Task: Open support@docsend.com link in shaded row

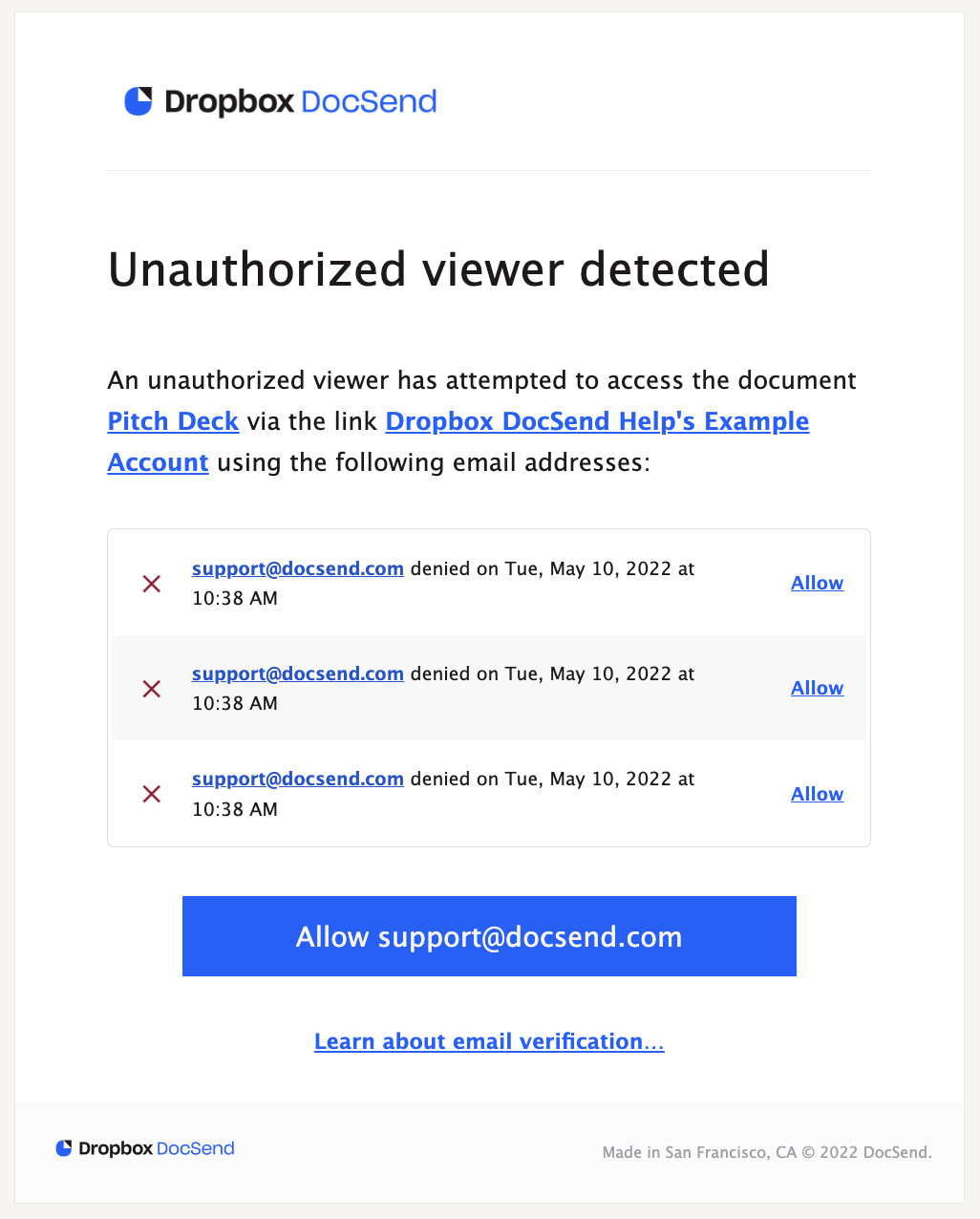Action: (298, 674)
